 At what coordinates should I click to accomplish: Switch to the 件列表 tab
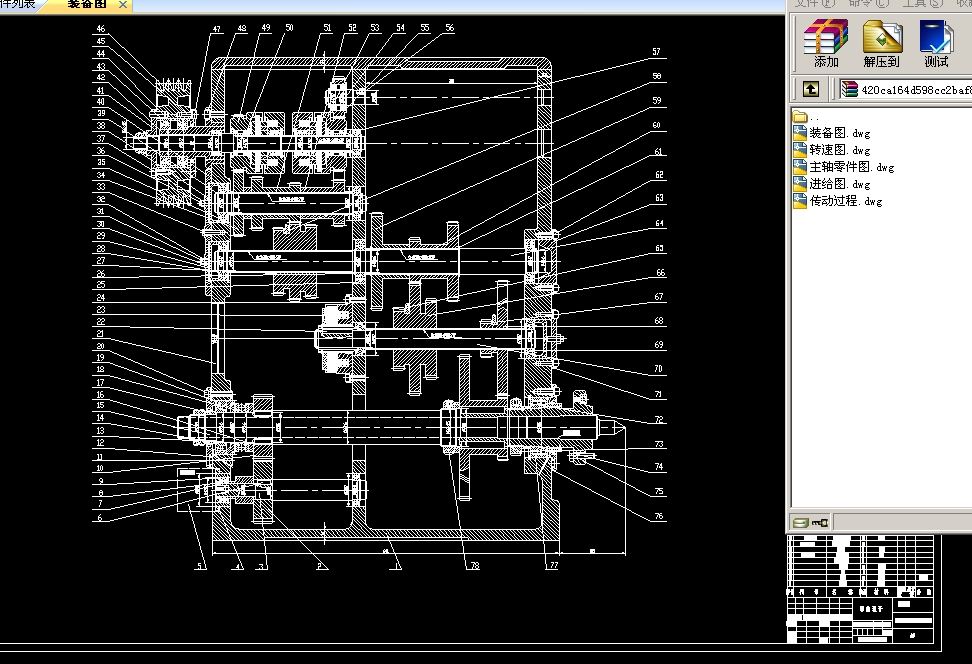[x=17, y=5]
